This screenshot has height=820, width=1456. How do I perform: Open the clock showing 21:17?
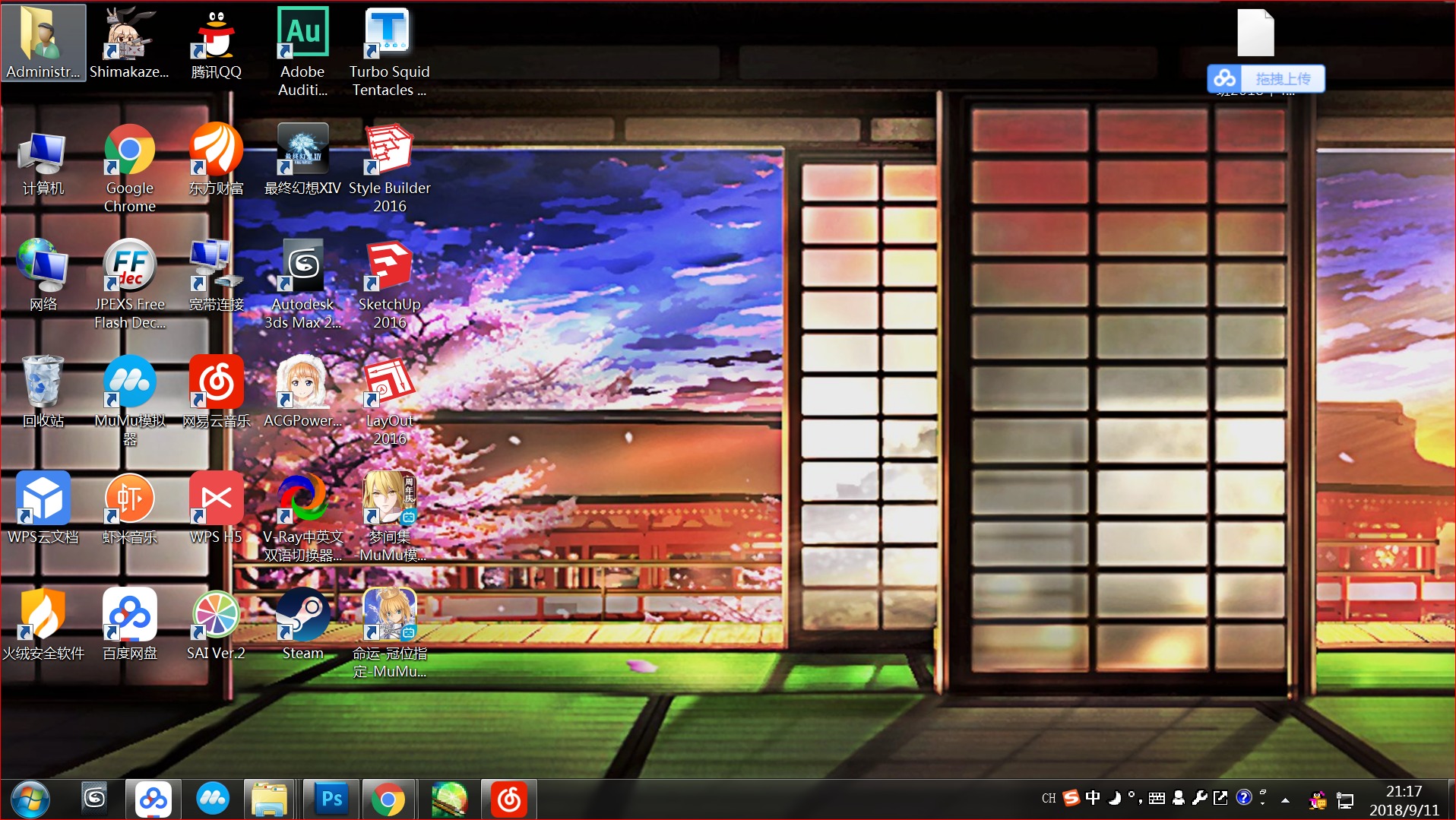click(1404, 800)
